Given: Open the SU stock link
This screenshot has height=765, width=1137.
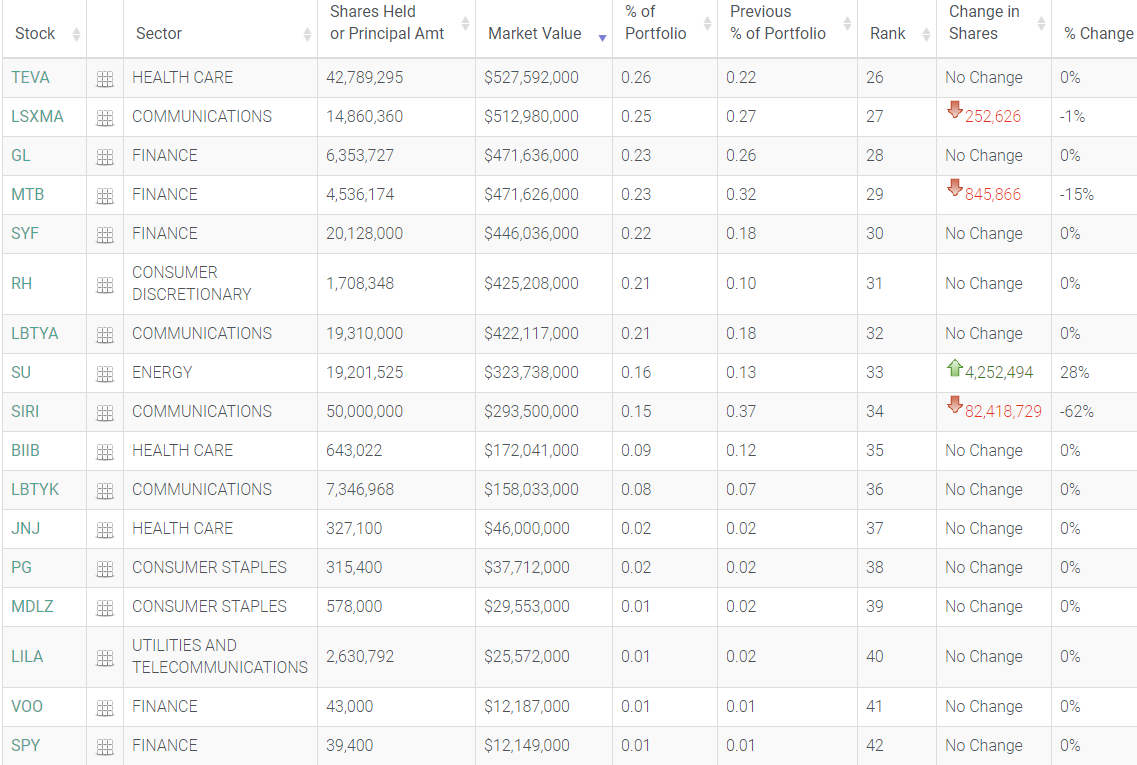Looking at the screenshot, I should tap(21, 373).
